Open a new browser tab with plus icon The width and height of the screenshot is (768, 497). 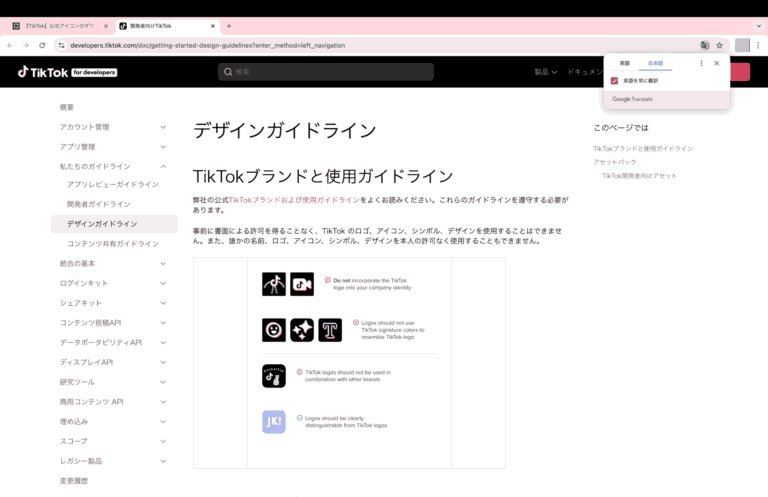229,25
